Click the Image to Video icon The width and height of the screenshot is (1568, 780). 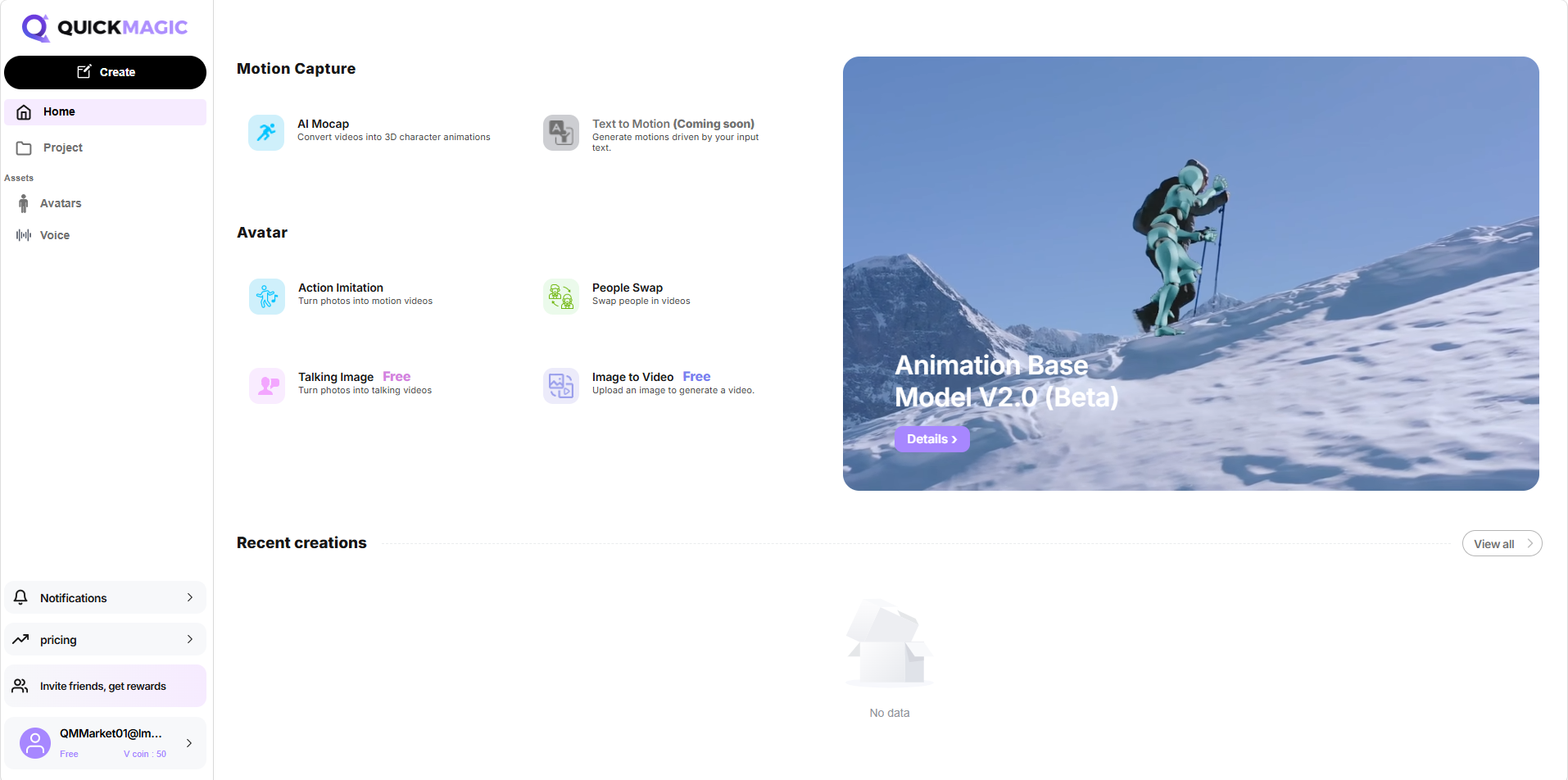point(561,385)
